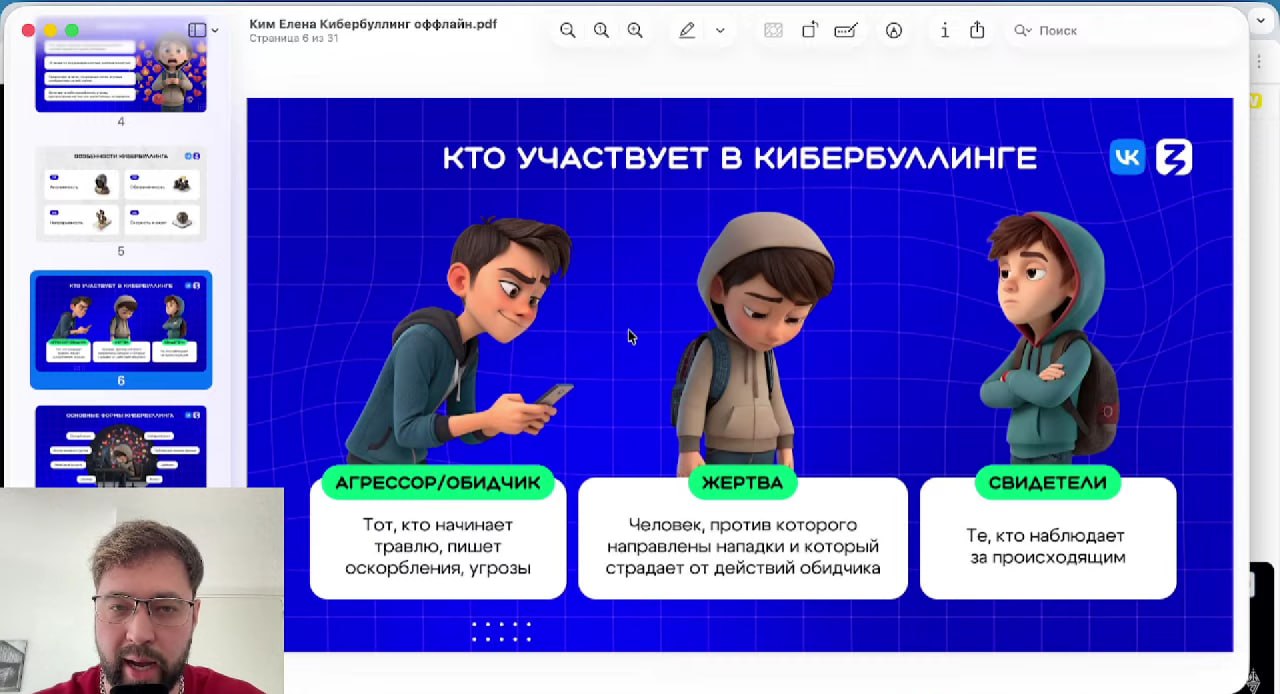This screenshot has width=1280, height=694.
Task: Click the share icon in the toolbar
Action: 977,30
